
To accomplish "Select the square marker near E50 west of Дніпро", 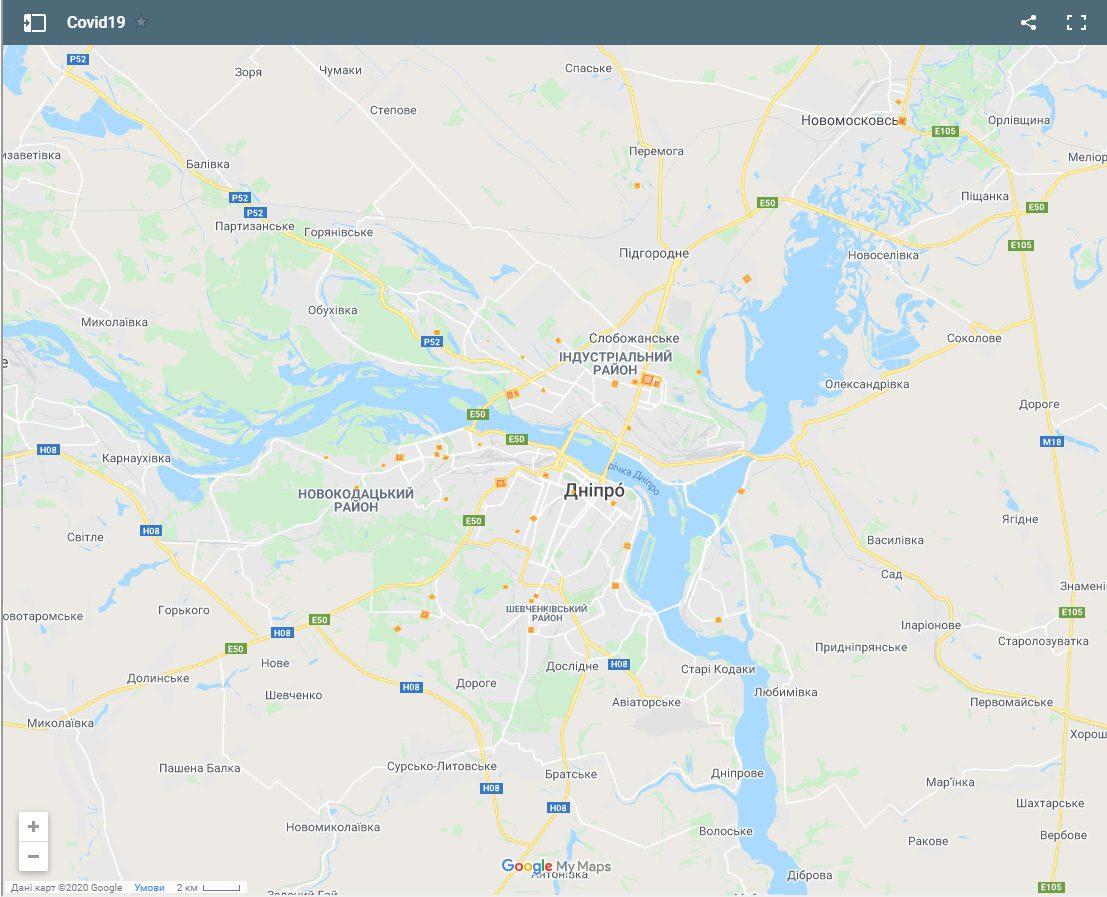I will point(501,483).
